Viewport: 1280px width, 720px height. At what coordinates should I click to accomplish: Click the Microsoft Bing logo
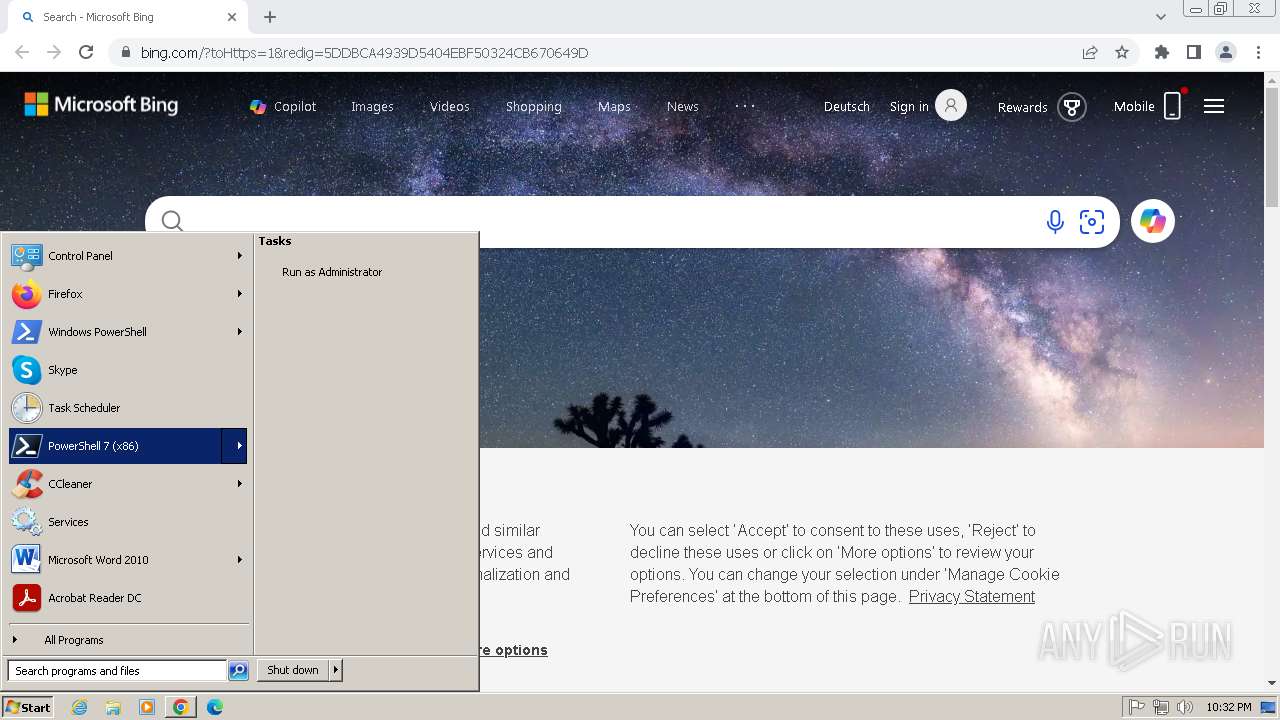pos(101,104)
